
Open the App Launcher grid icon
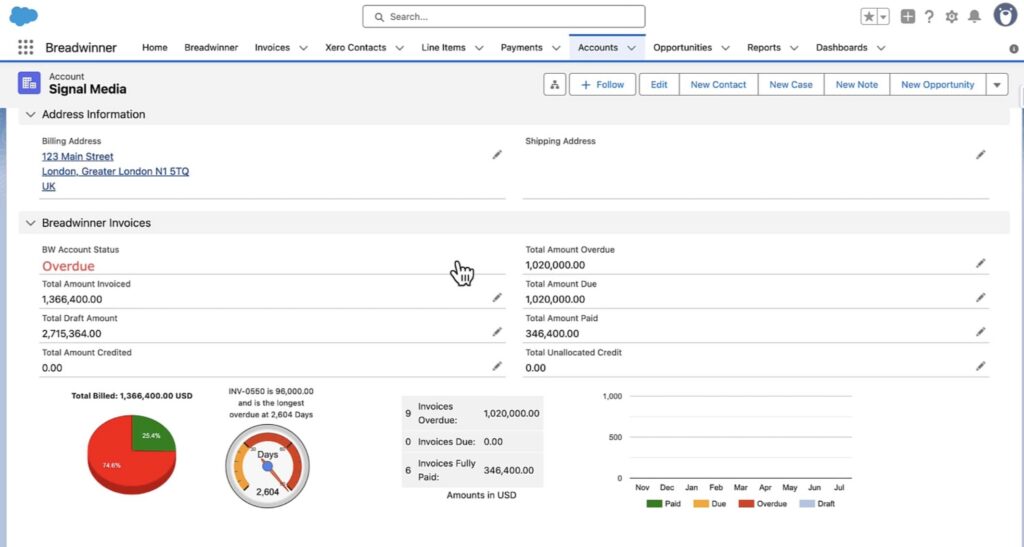tap(26, 47)
